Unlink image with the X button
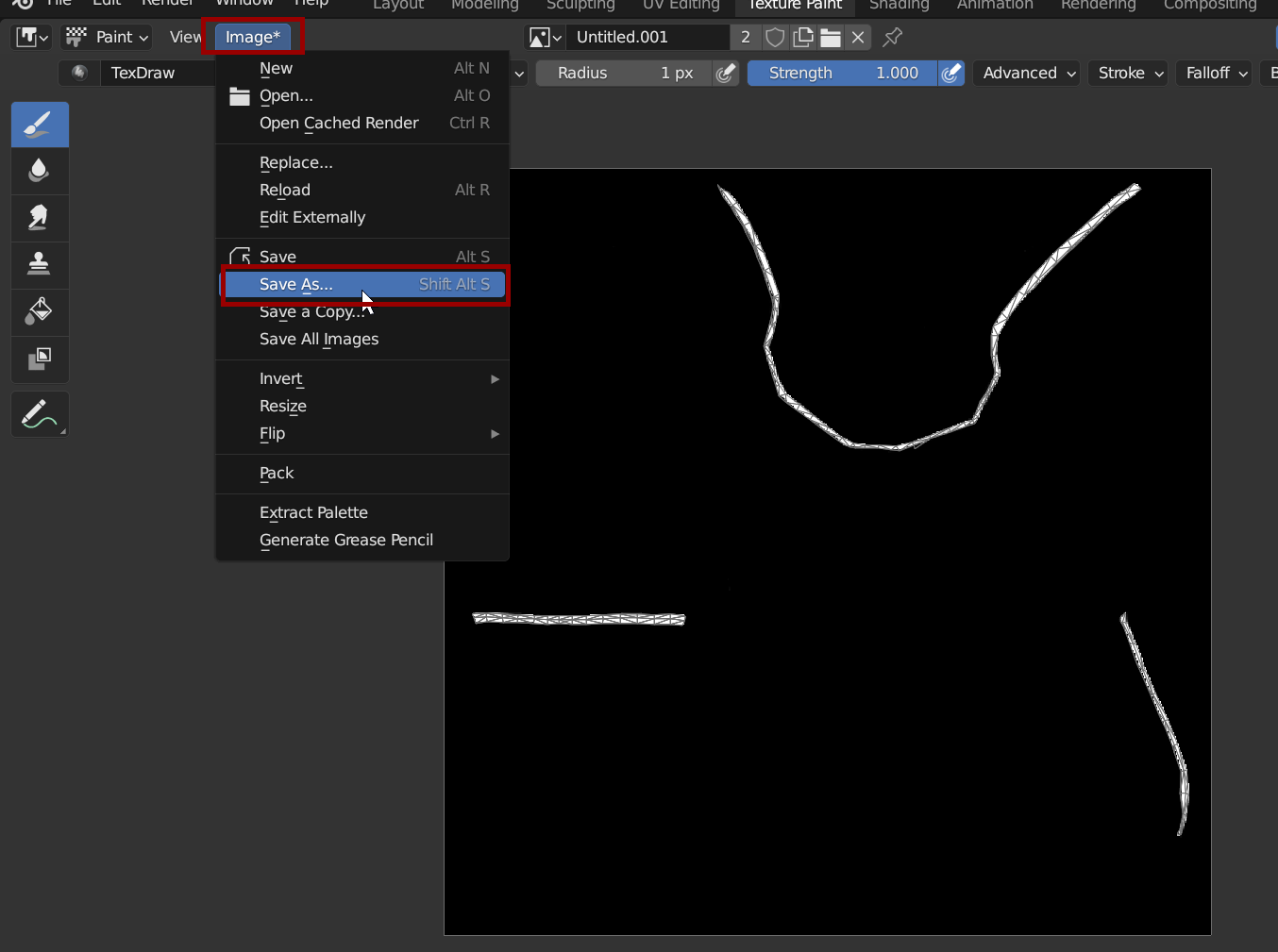Viewport: 1278px width, 952px height. (x=858, y=38)
